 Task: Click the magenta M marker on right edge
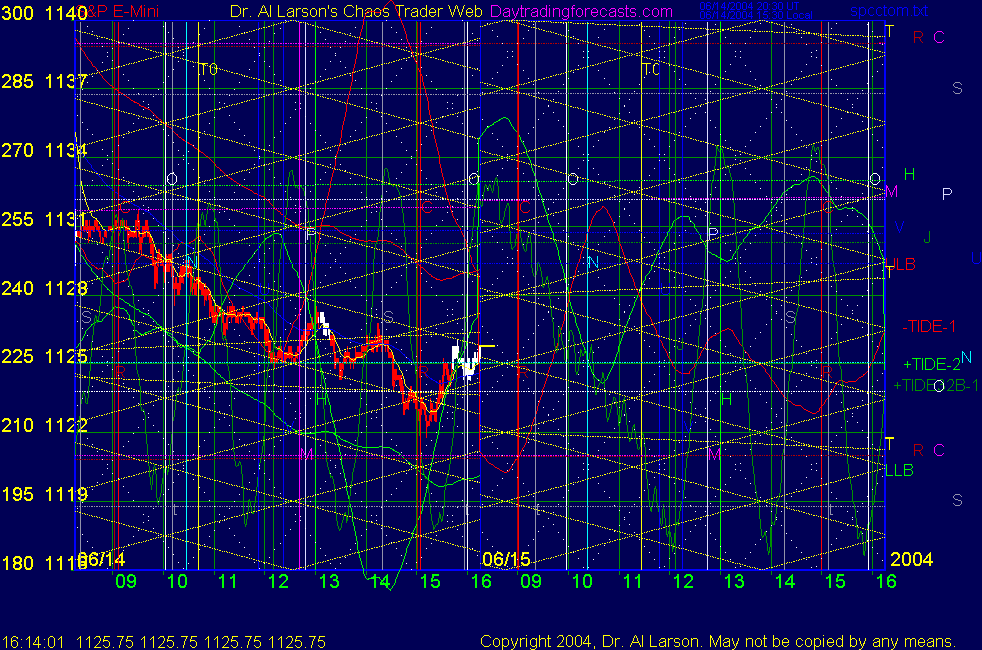coord(892,191)
